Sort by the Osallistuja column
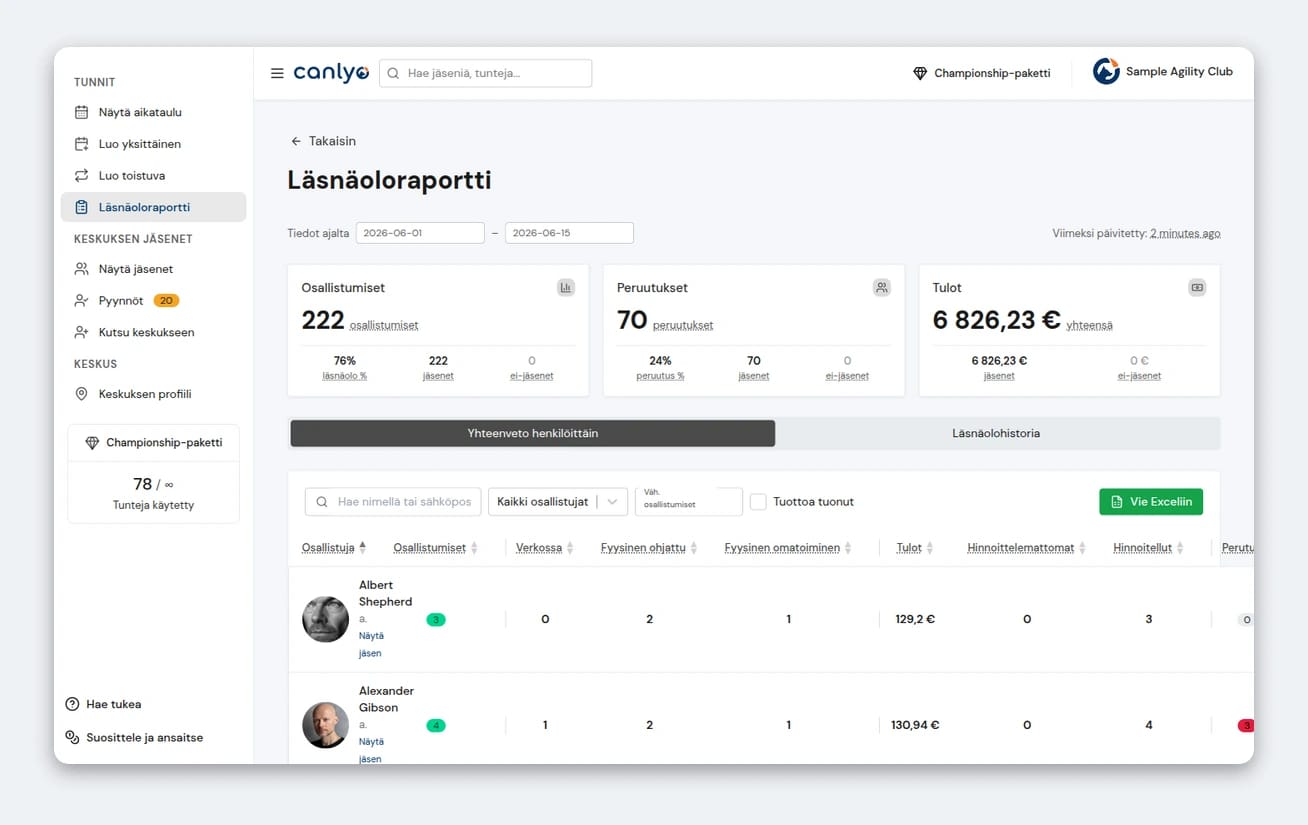The height and width of the screenshot is (825, 1308). click(x=334, y=548)
